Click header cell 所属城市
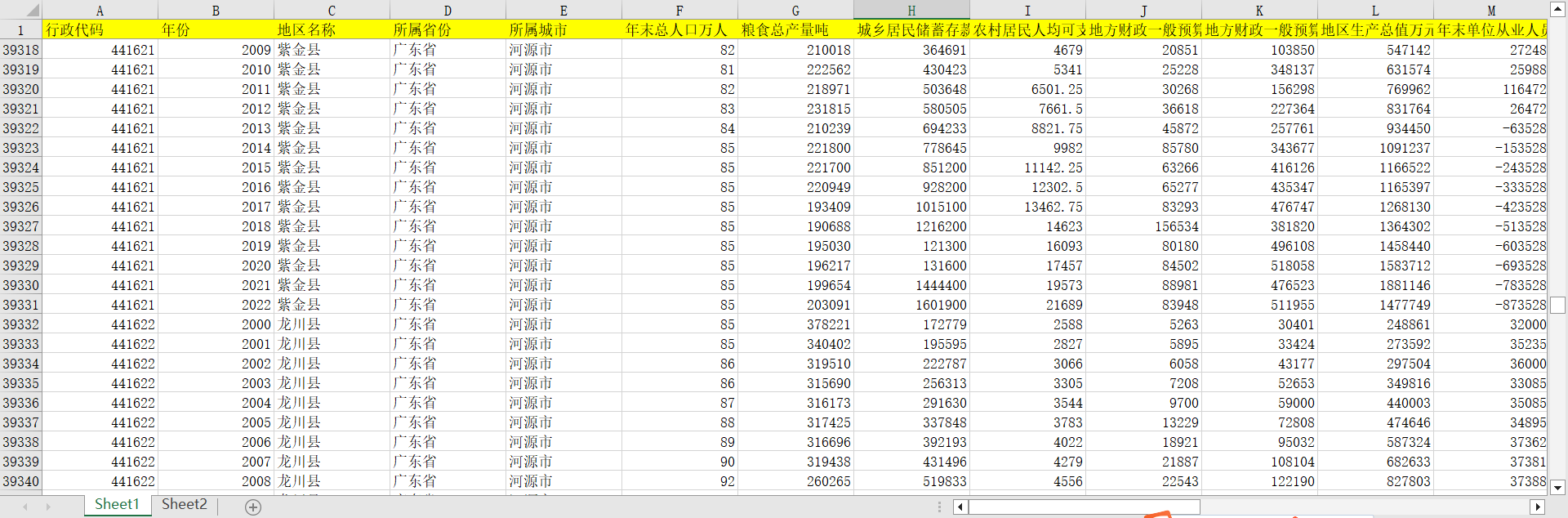Viewport: 1568px width, 518px height. tap(563, 29)
